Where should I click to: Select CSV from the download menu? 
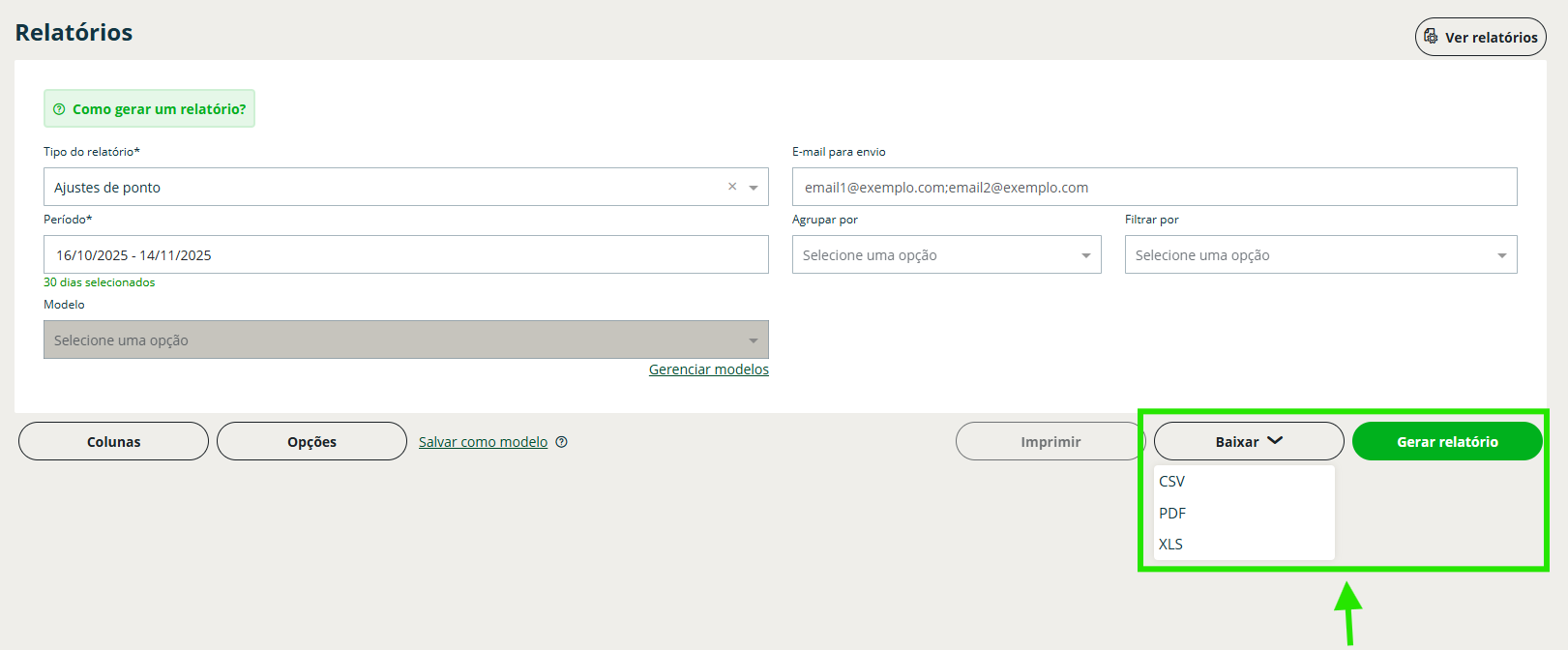1172,482
